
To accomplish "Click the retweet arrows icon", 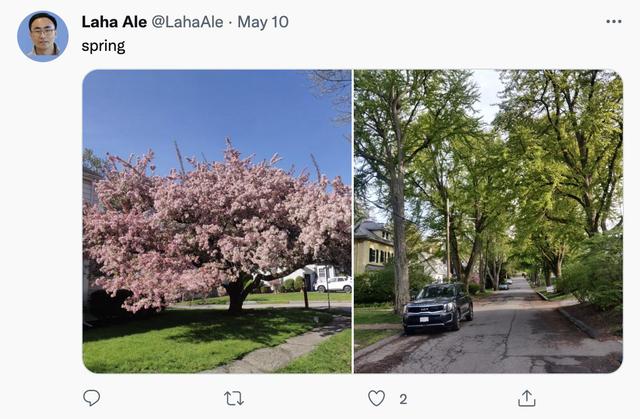I will click(234, 398).
